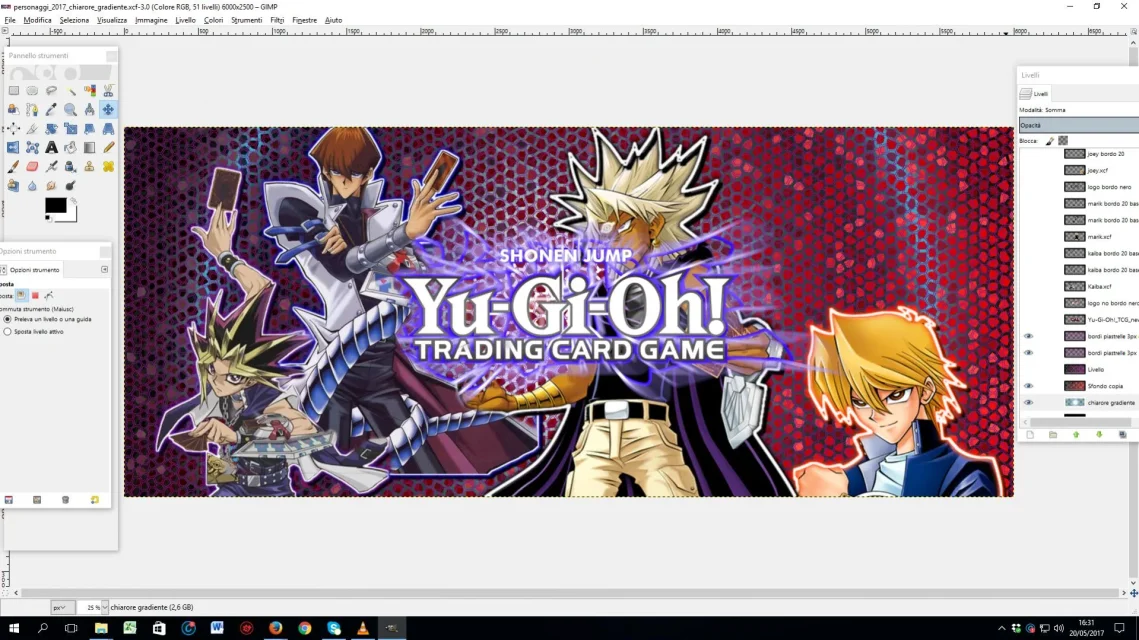Click the Opacità layer opacity slider
The width and height of the screenshot is (1139, 640).
click(x=1079, y=126)
